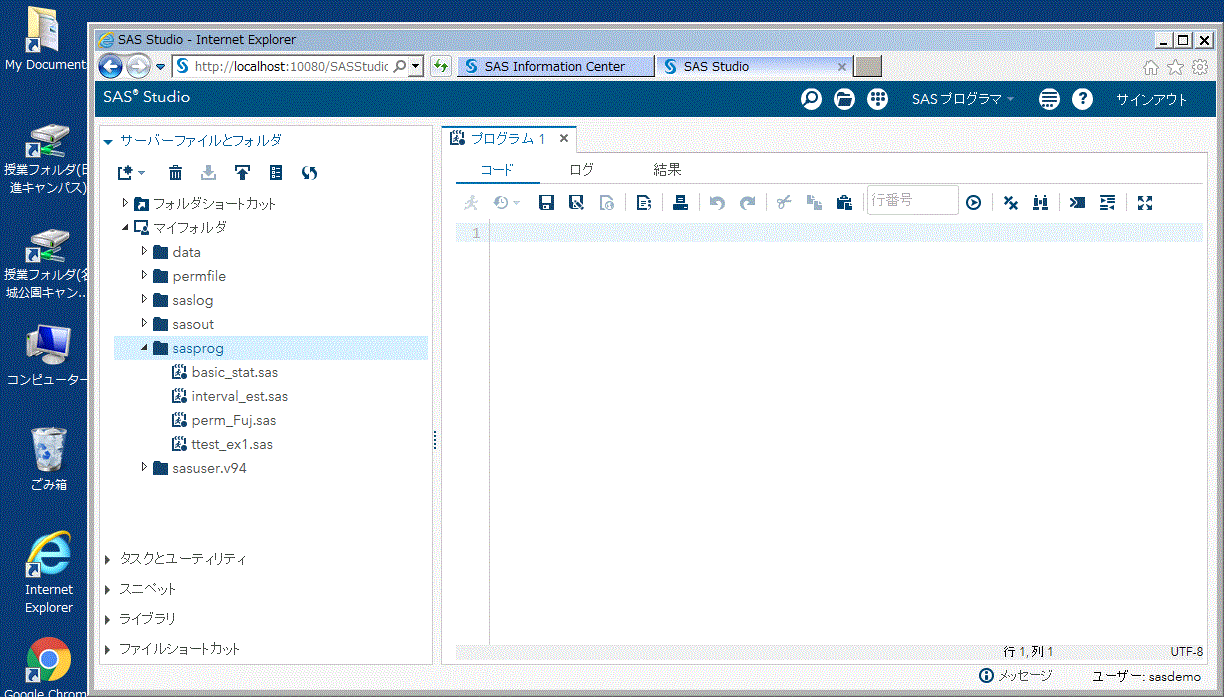1224x697 pixels.
Task: Click the Help question mark icon
Action: [x=1081, y=99]
